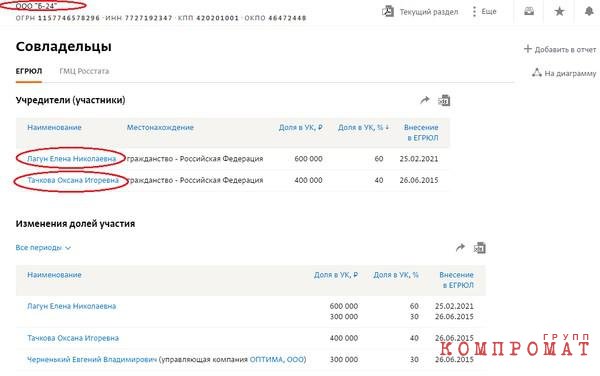Click the 400 000 value in founders table
The width and height of the screenshot is (600, 376).
click(x=308, y=180)
